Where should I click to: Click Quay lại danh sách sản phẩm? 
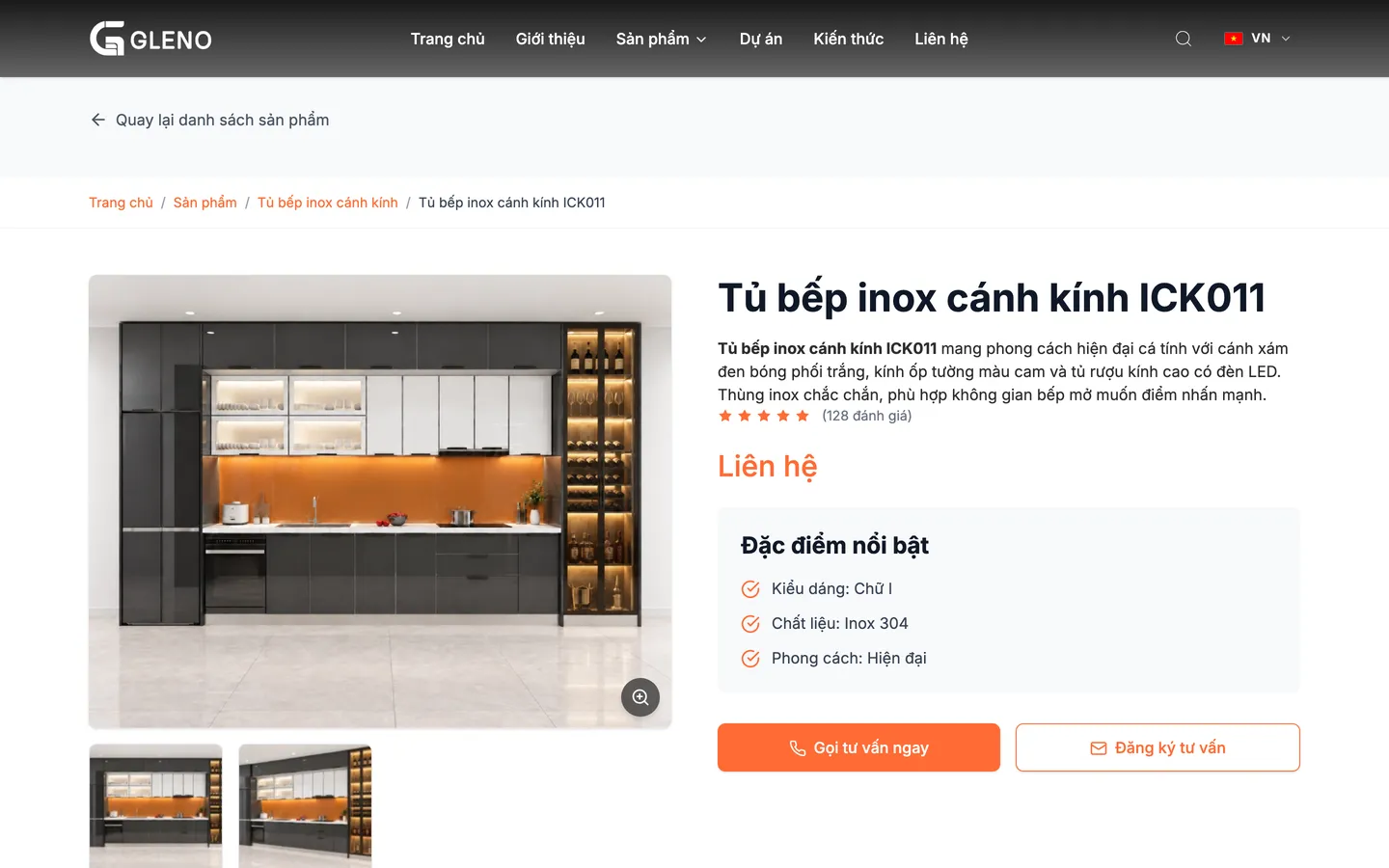[x=210, y=120]
